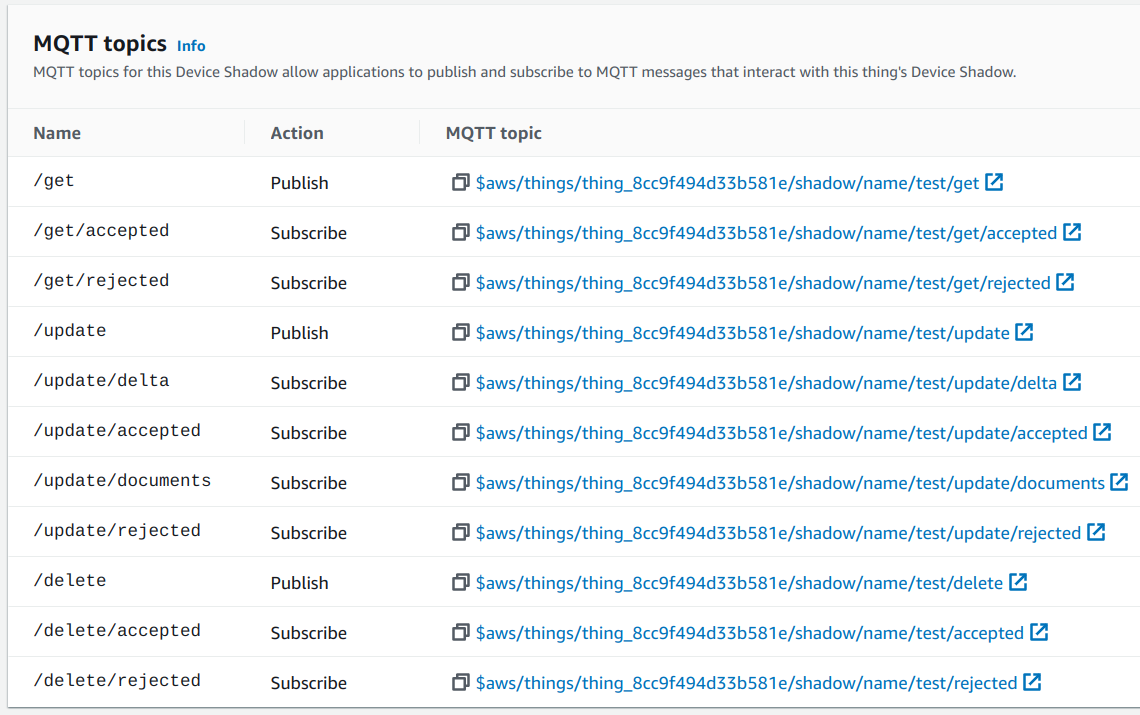Screen dimensions: 1140x715
Task: Open external link icon for /update/rejected
Action: pos(1096,532)
